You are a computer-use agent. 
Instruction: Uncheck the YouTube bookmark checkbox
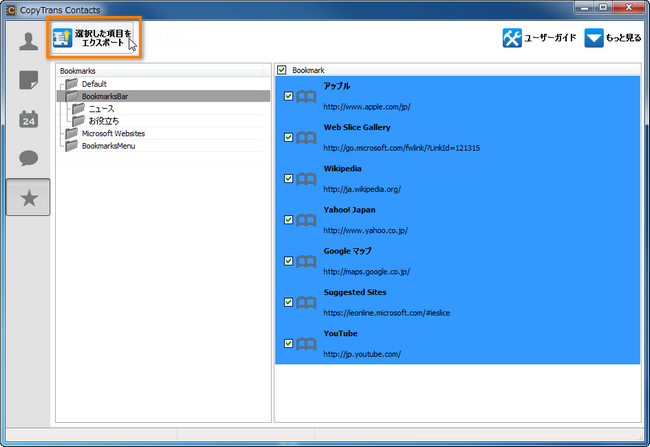[289, 343]
